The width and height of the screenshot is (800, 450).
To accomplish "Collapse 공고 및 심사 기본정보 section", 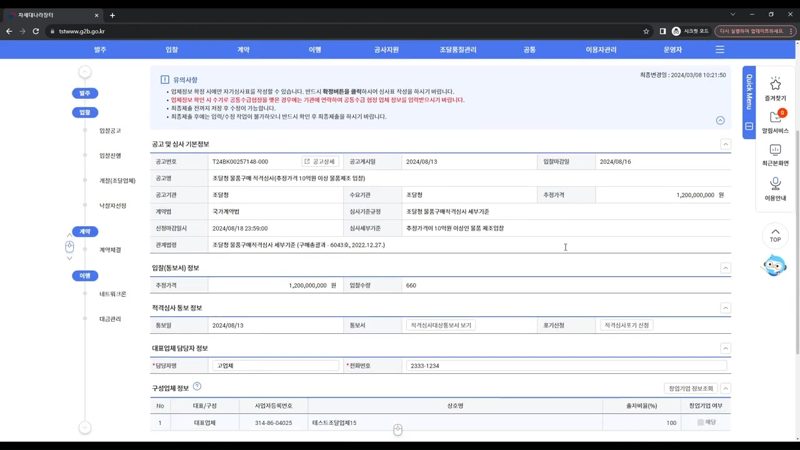I will [x=725, y=144].
